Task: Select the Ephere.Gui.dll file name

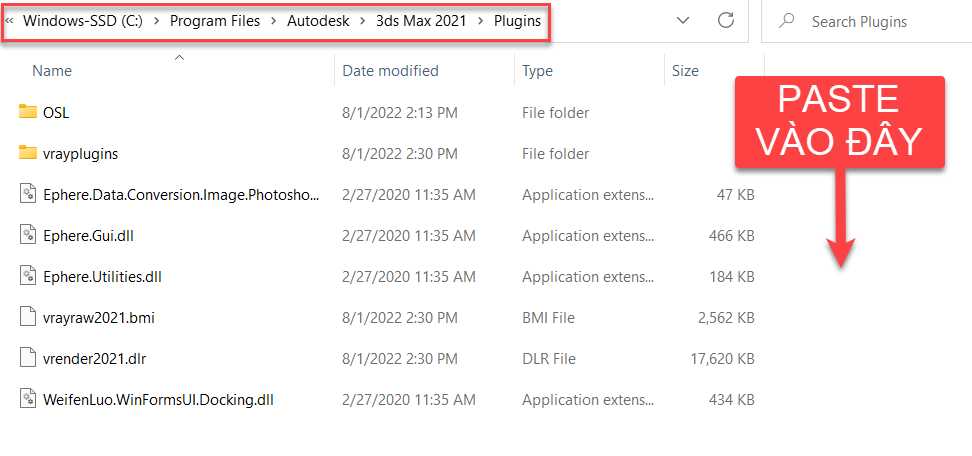Action: click(89, 235)
